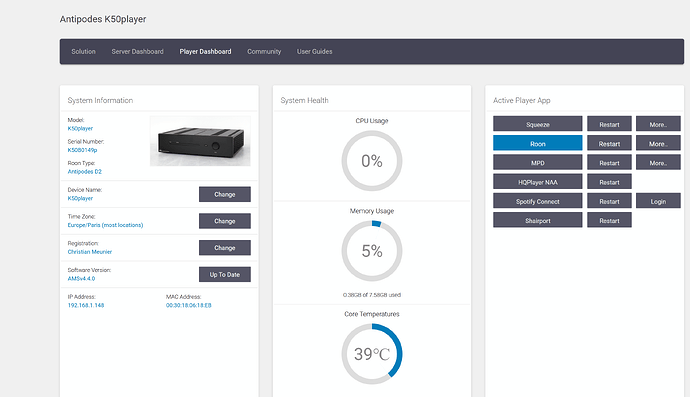
Task: Click the device name value K50player
Action: [80, 198]
